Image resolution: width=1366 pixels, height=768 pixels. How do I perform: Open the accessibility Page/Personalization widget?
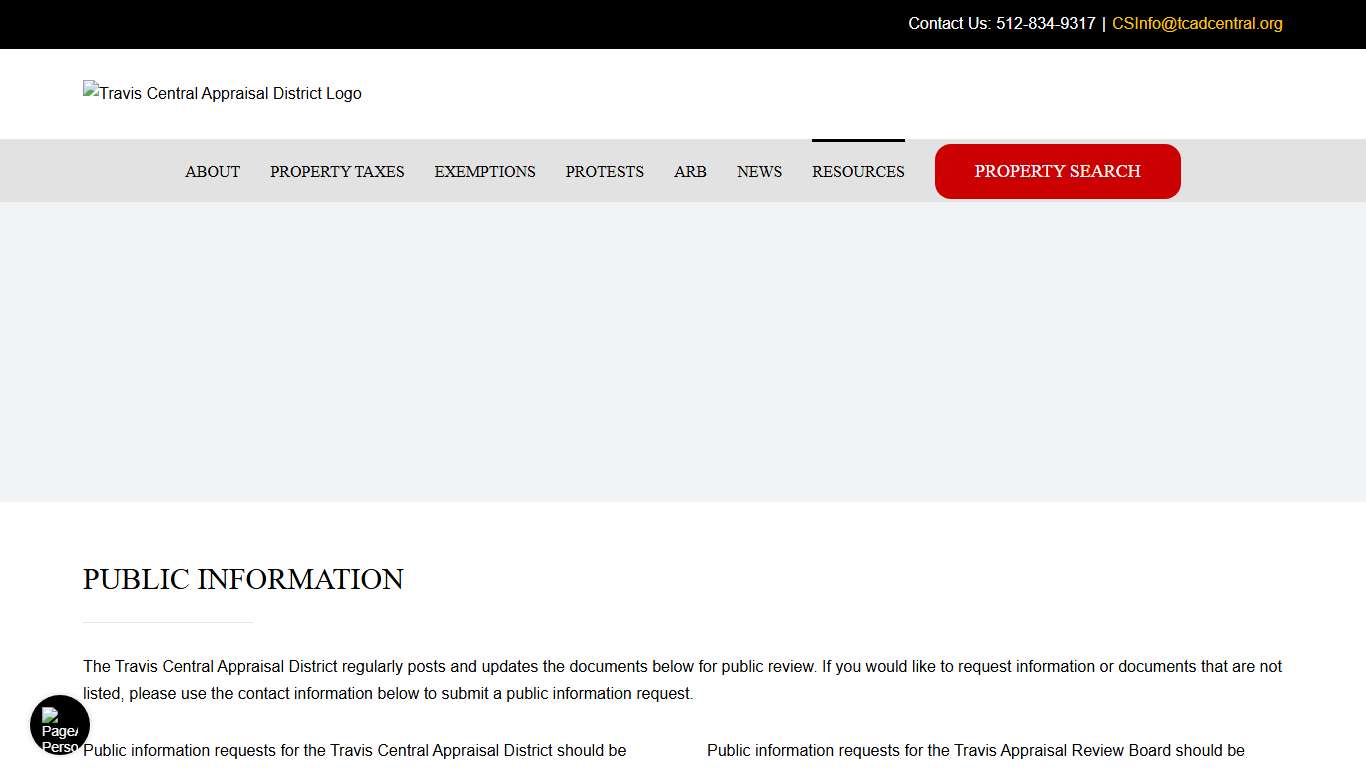pyautogui.click(x=59, y=724)
